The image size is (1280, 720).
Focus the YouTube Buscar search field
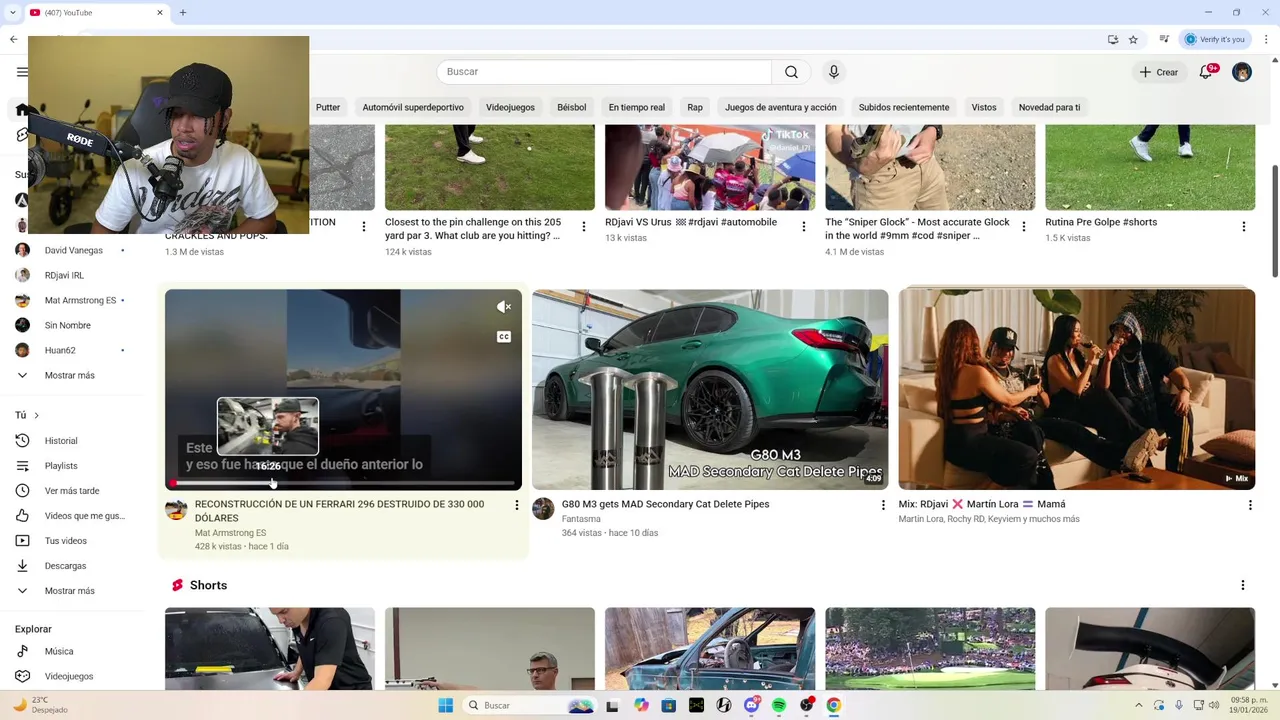click(x=604, y=72)
